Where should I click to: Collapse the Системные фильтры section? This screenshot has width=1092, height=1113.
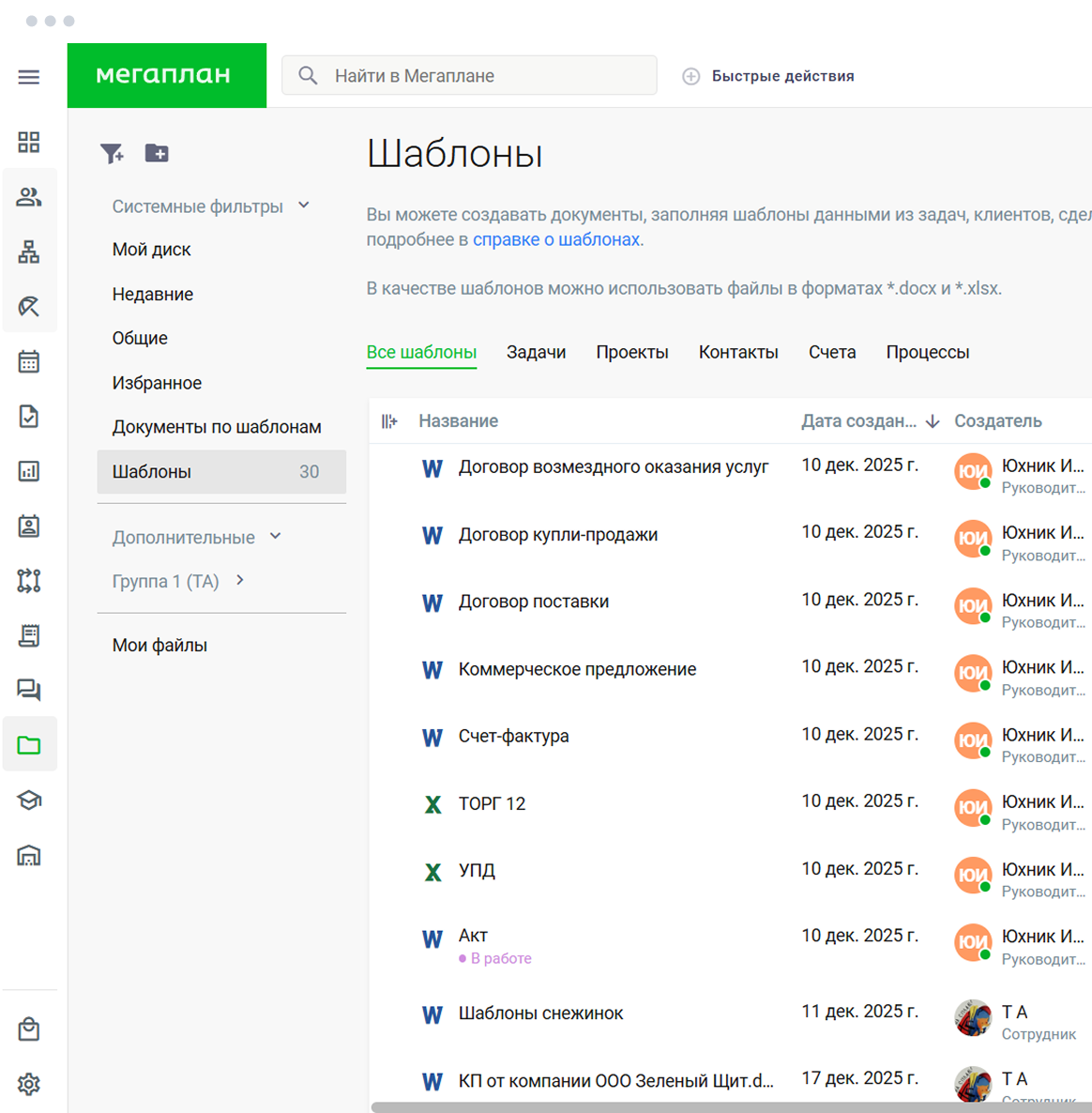pos(304,206)
